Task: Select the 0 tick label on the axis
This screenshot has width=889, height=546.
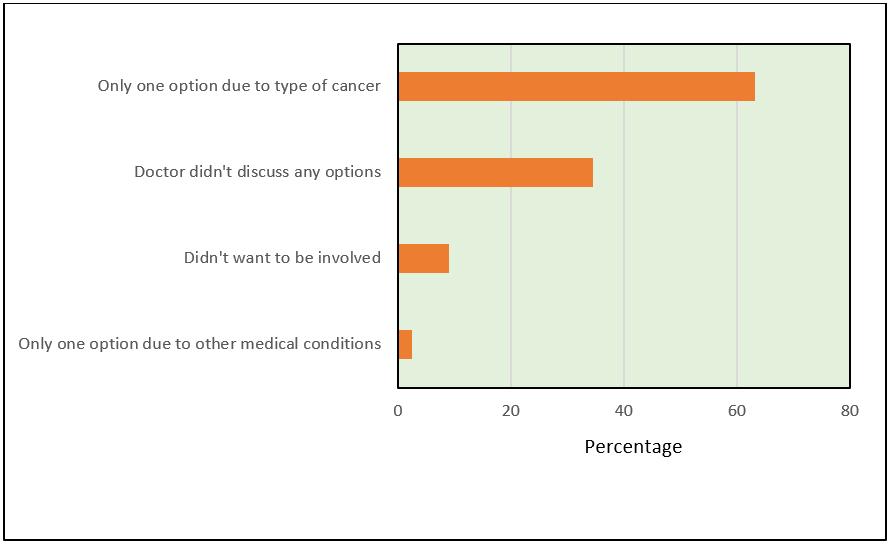Action: [398, 411]
